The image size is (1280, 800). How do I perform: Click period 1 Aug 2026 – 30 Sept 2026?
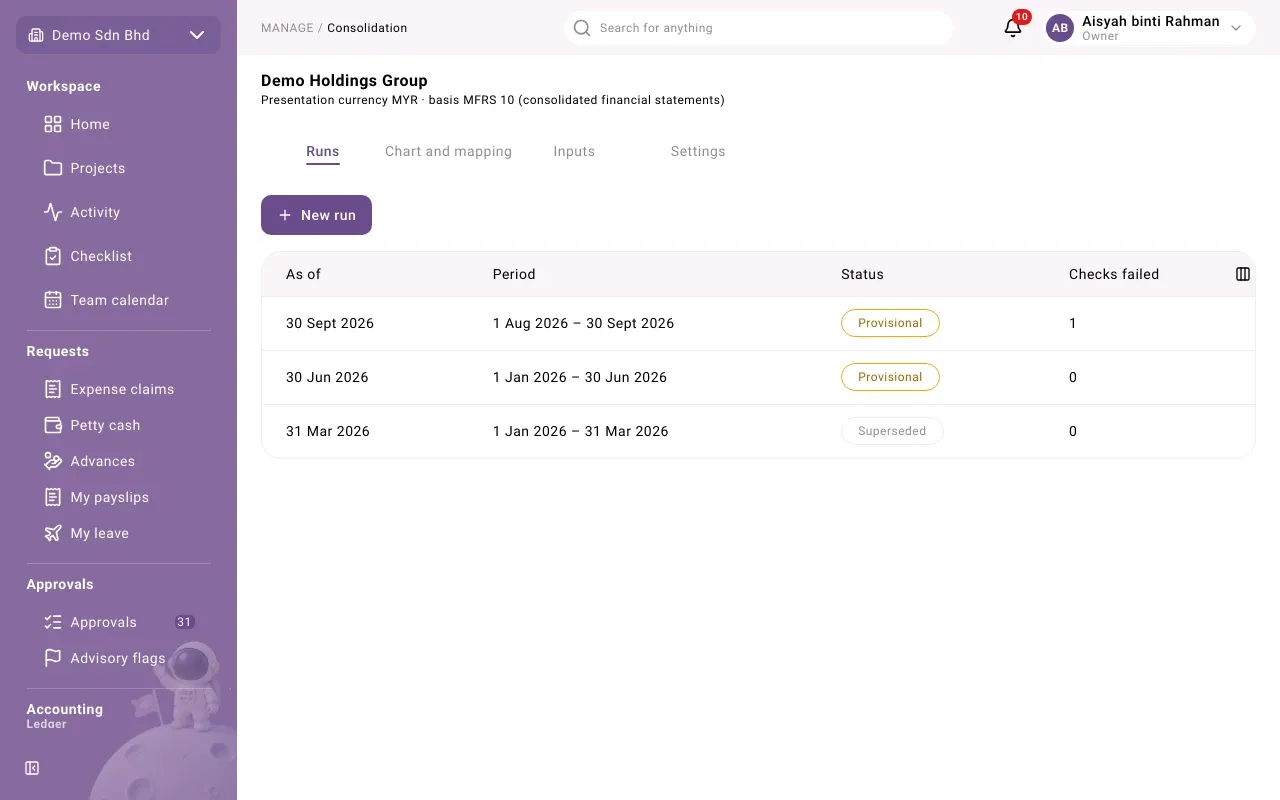click(x=583, y=323)
